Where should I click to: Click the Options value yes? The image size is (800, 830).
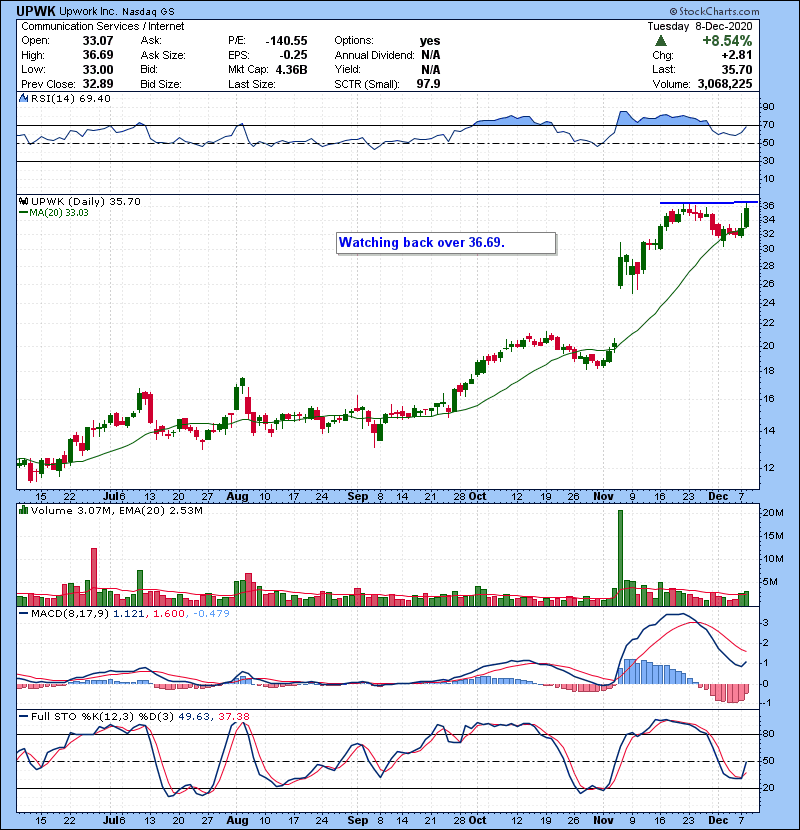[x=430, y=41]
